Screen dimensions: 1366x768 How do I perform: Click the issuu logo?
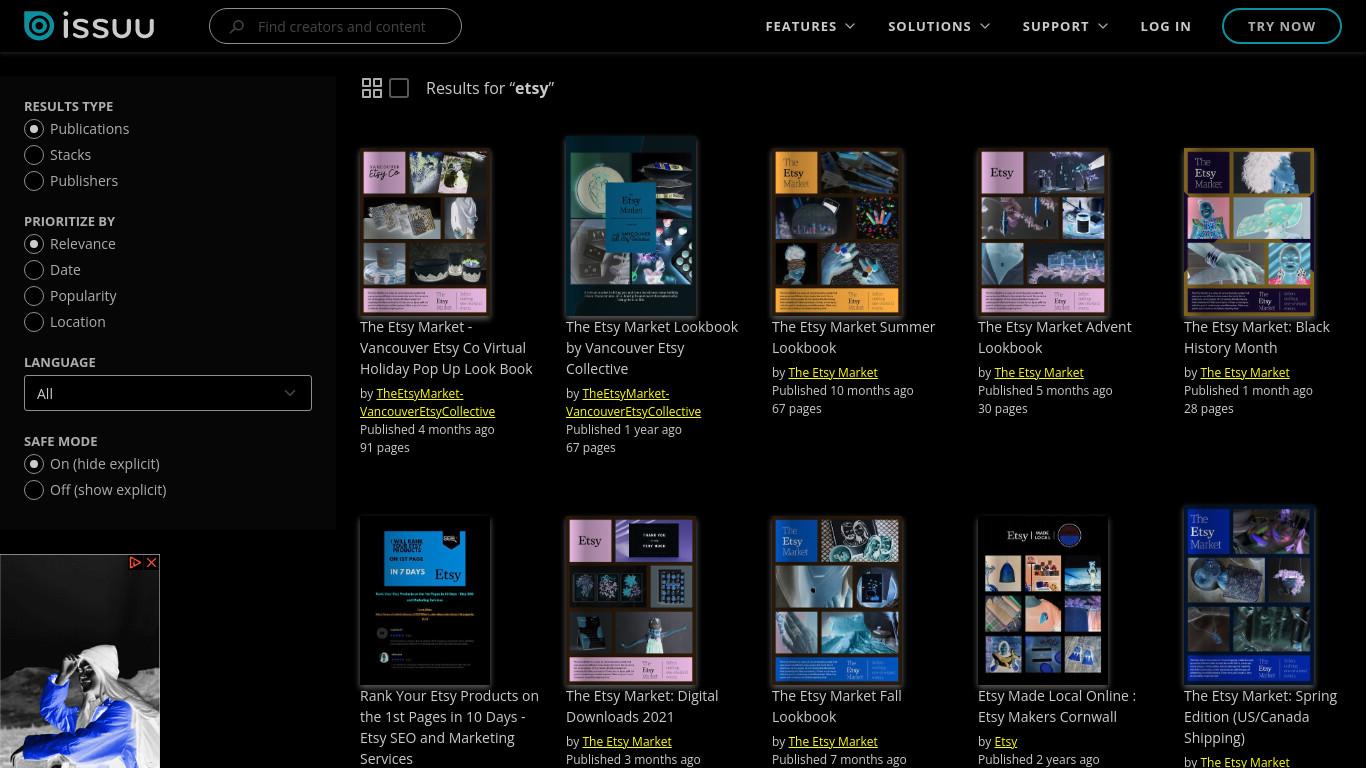point(89,26)
